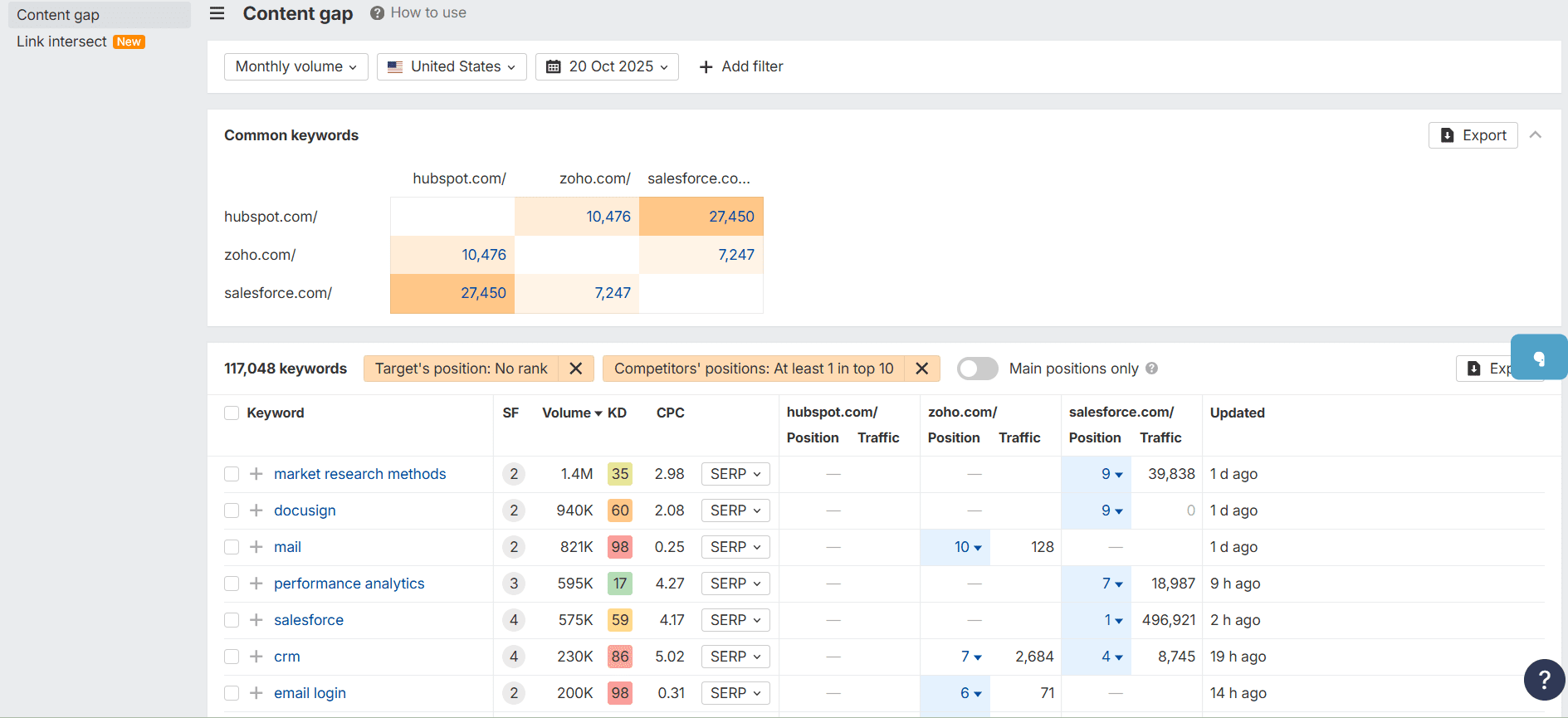The image size is (1568, 718).
Task: Remove the Target's position filter
Action: pos(575,369)
